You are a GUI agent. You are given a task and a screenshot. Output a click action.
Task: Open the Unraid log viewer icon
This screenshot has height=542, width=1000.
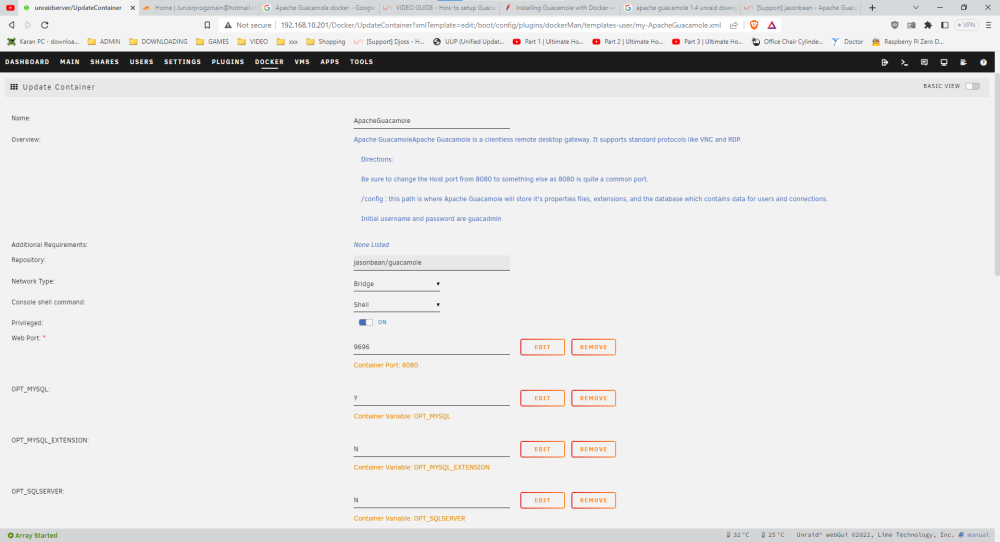(964, 62)
